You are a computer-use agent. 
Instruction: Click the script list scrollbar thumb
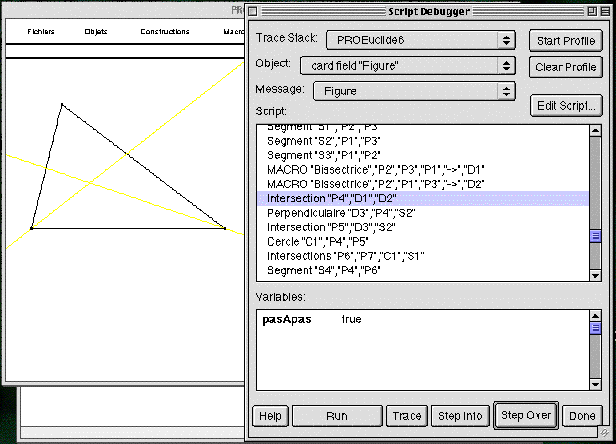coord(595,236)
